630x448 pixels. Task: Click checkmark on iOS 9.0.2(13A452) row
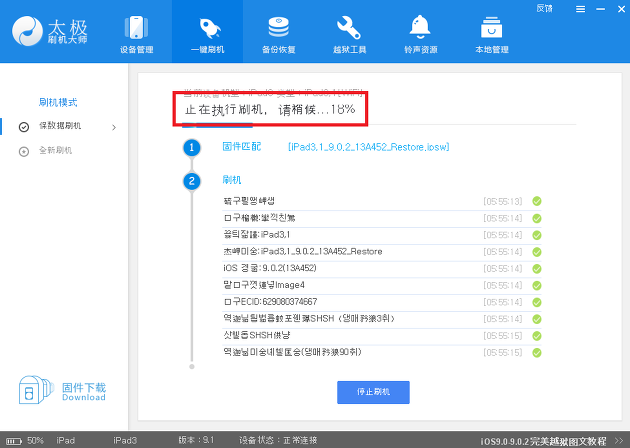point(537,269)
